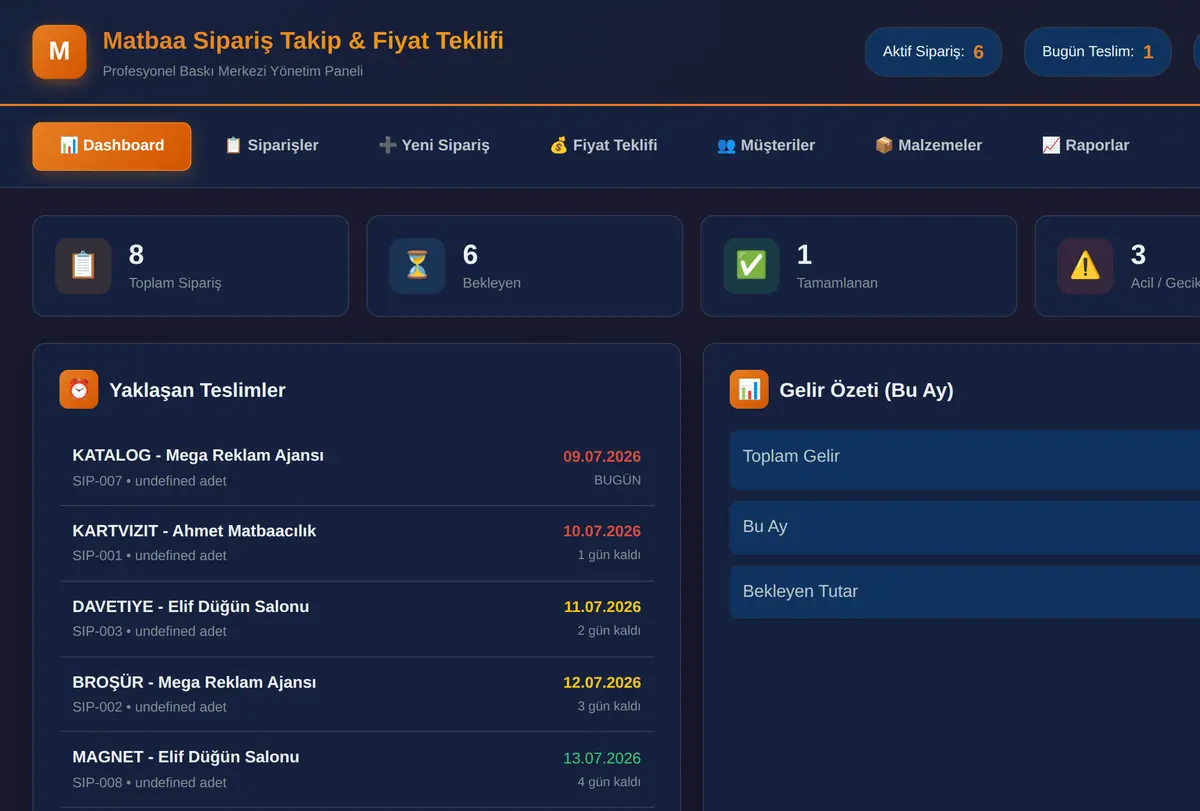Click the Bekleyen stat label
Viewport: 1200px width, 811px height.
(492, 283)
